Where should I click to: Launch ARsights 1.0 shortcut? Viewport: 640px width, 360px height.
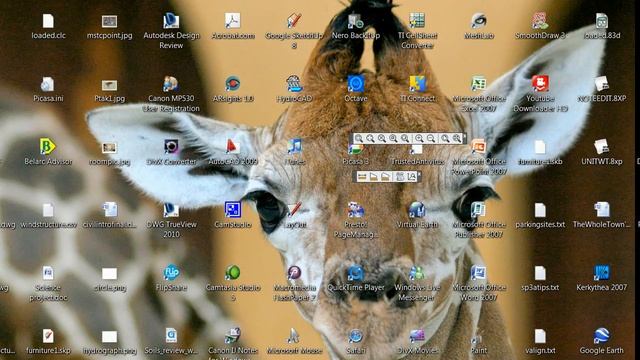(x=233, y=84)
